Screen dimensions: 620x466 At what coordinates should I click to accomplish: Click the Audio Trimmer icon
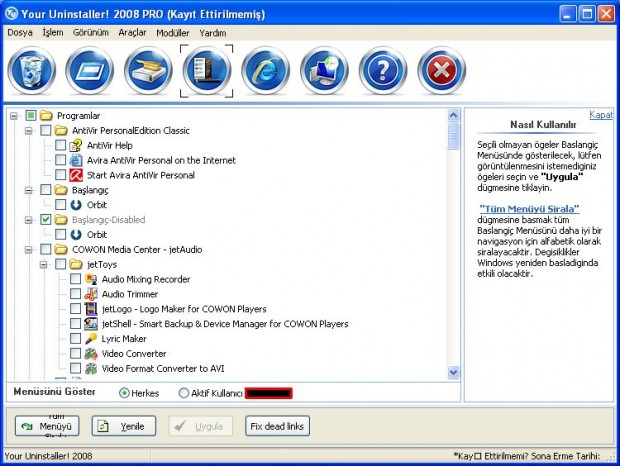click(91, 294)
